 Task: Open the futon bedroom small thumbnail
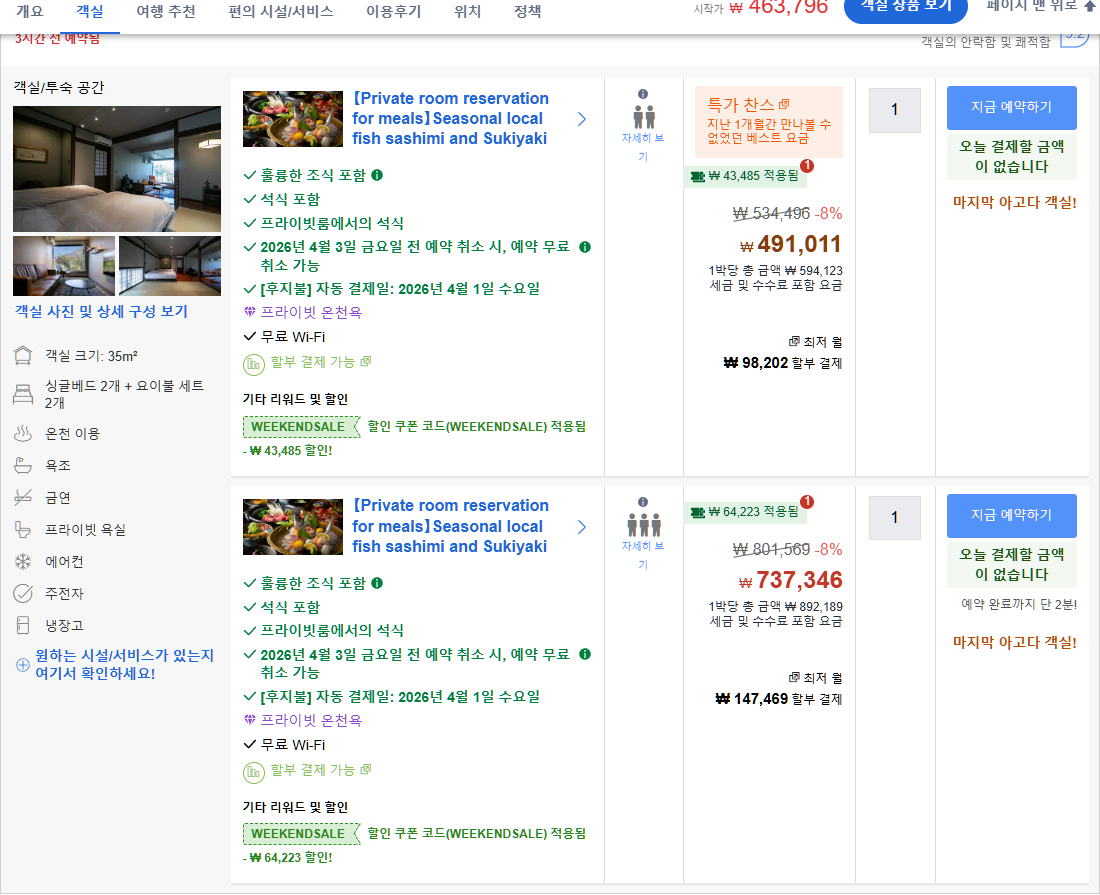click(170, 266)
